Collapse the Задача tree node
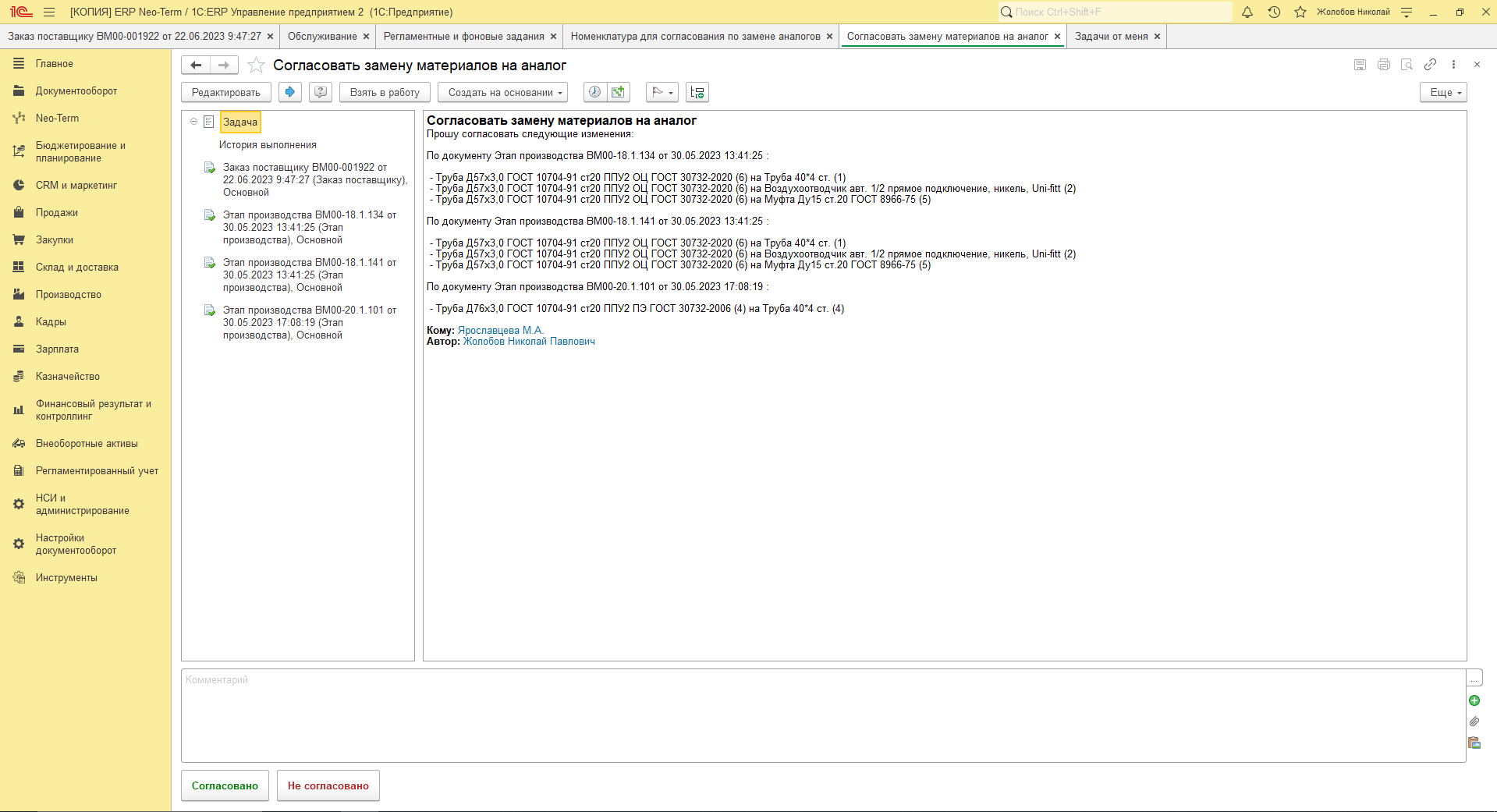The width and height of the screenshot is (1497, 812). [x=193, y=122]
